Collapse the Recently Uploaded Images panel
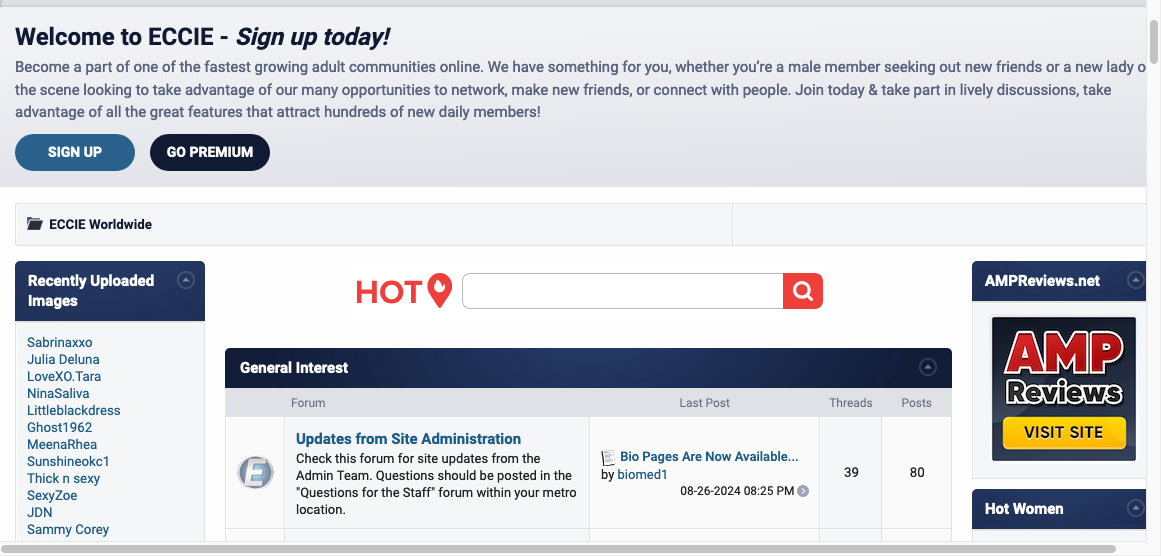 coord(185,281)
